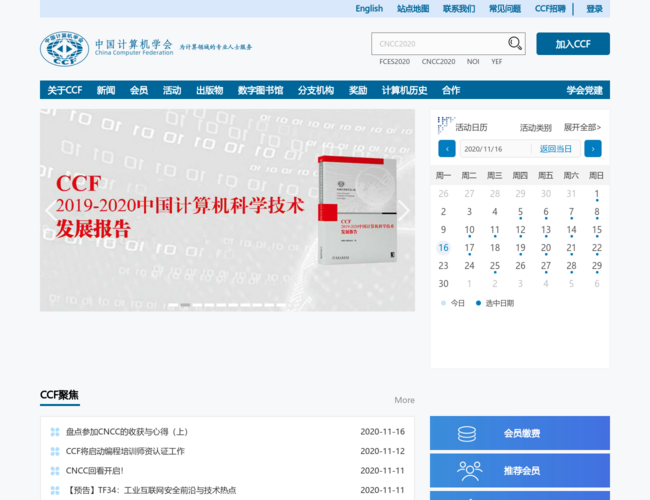Open 关于CCF menu
Screen dimensions: 650x500
point(65,90)
